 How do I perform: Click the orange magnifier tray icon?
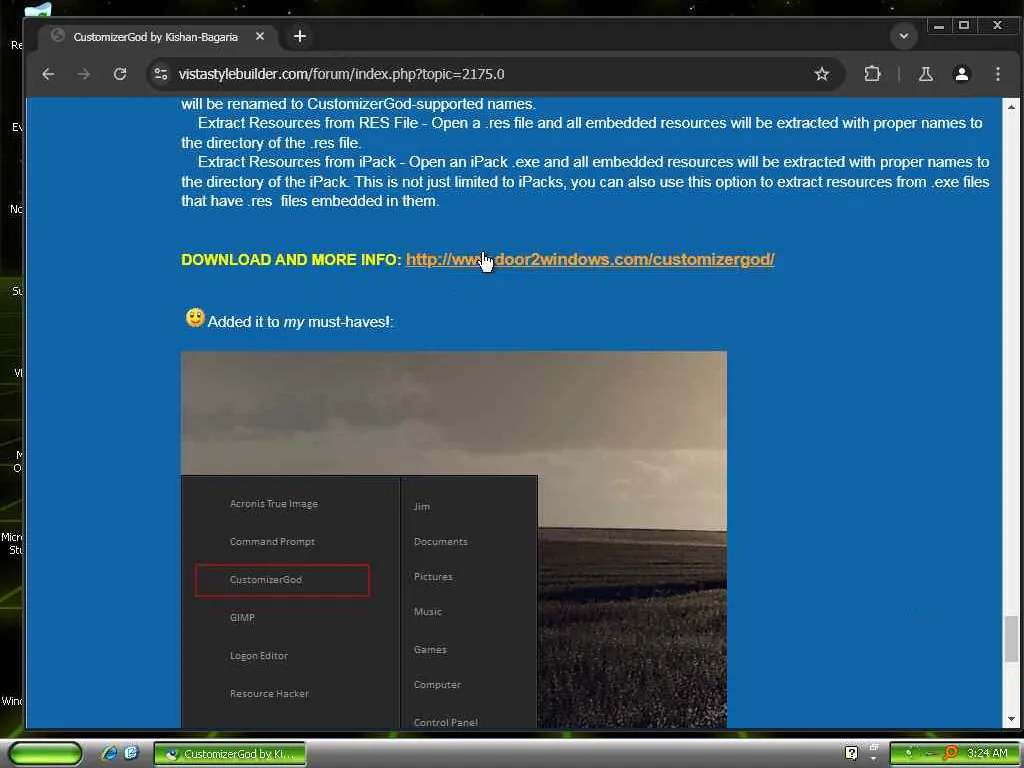[950, 753]
